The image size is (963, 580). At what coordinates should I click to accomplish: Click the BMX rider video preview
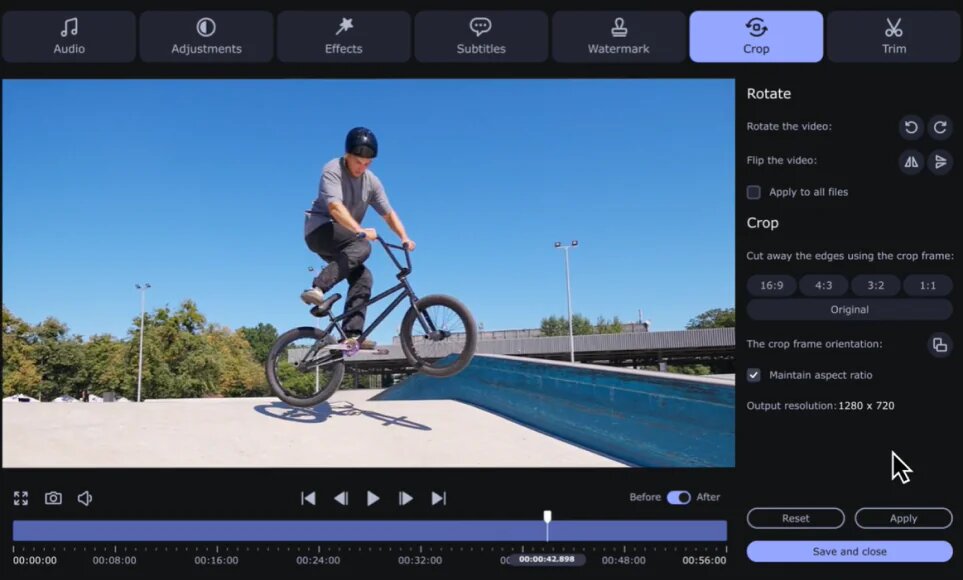click(x=368, y=273)
